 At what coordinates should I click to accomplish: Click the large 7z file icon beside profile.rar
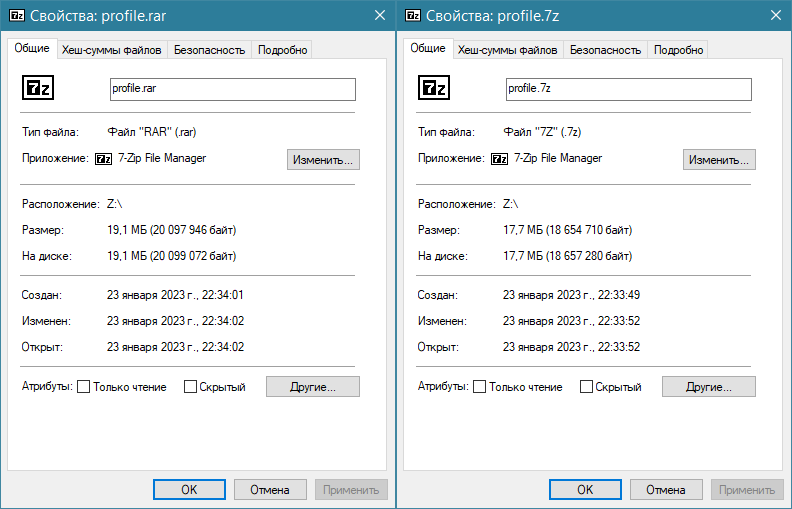37,89
